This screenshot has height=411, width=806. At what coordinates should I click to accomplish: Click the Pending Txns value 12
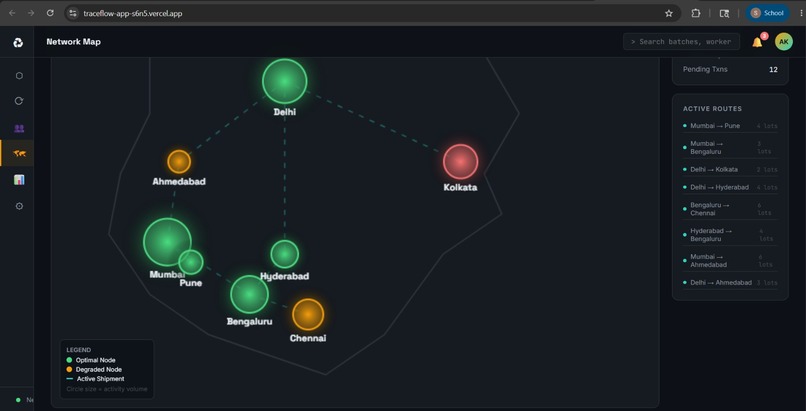[x=773, y=69]
